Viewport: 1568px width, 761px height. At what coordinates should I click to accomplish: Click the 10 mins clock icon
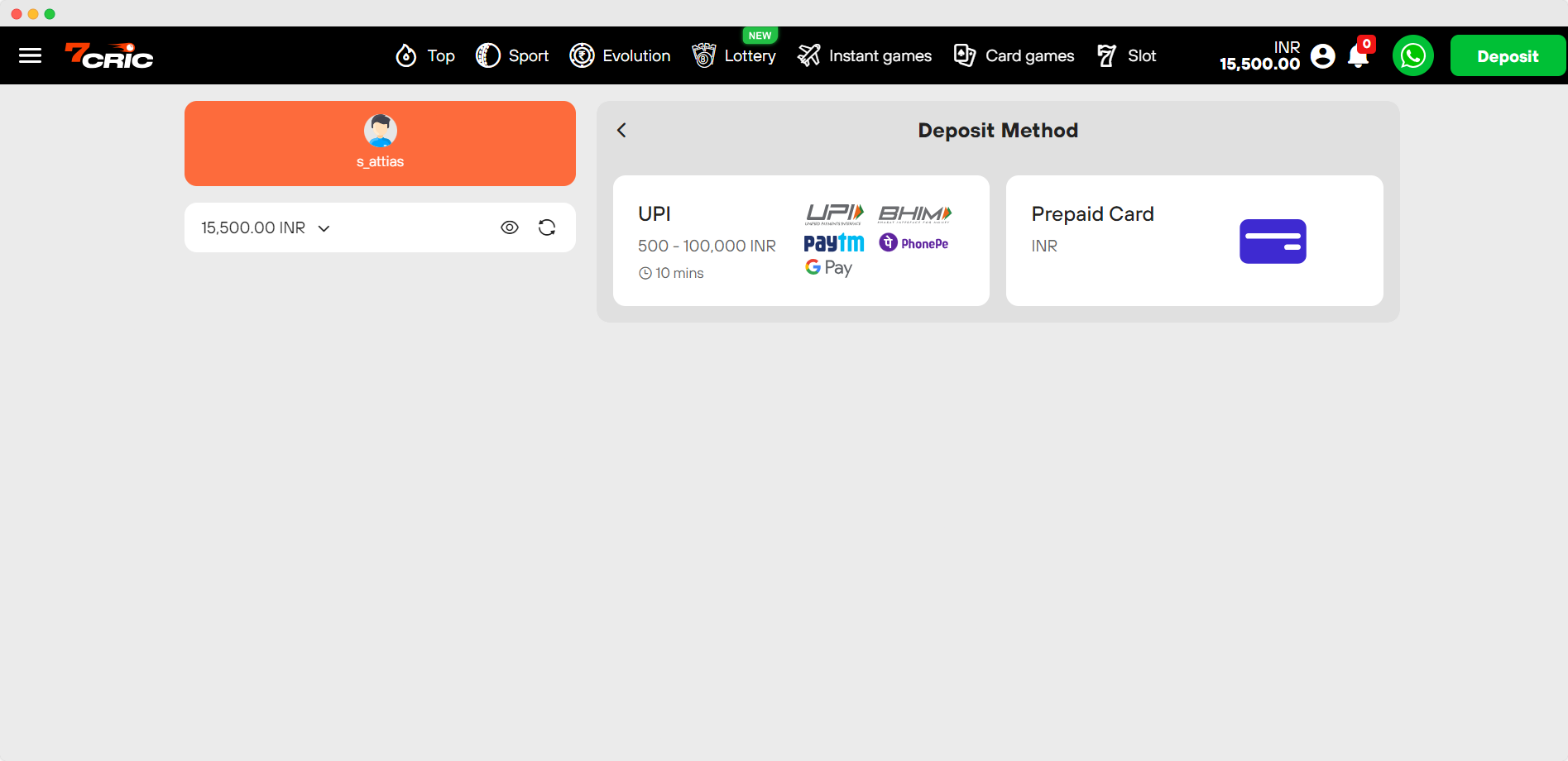pyautogui.click(x=645, y=273)
